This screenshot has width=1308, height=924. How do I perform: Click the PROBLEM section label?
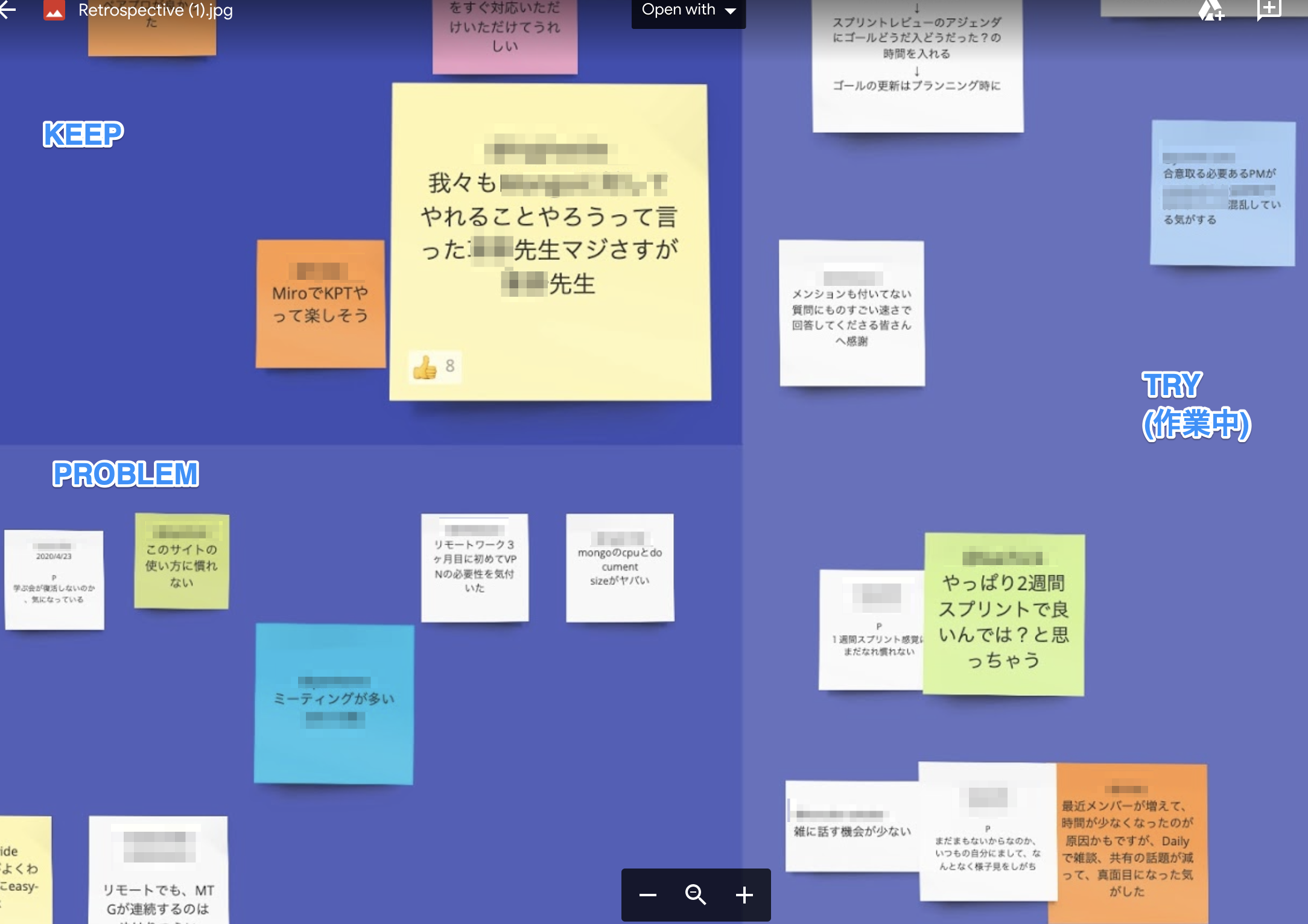tap(125, 474)
